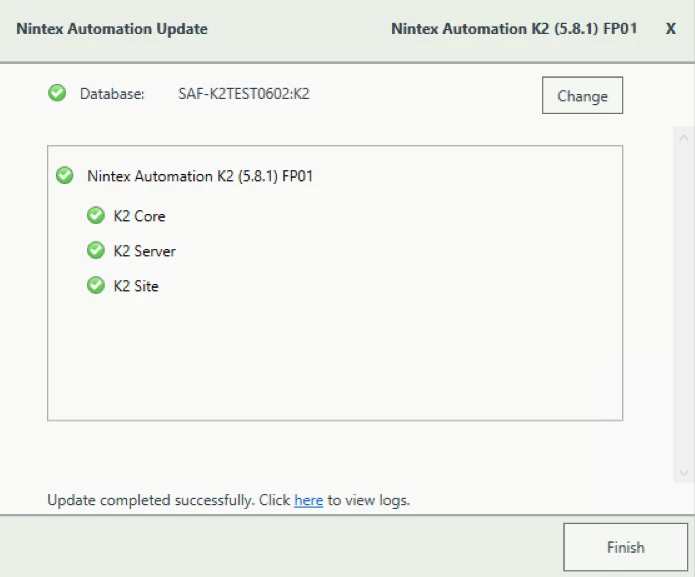695x577 pixels.
Task: Select the K2 Server list item label
Action: coord(144,251)
